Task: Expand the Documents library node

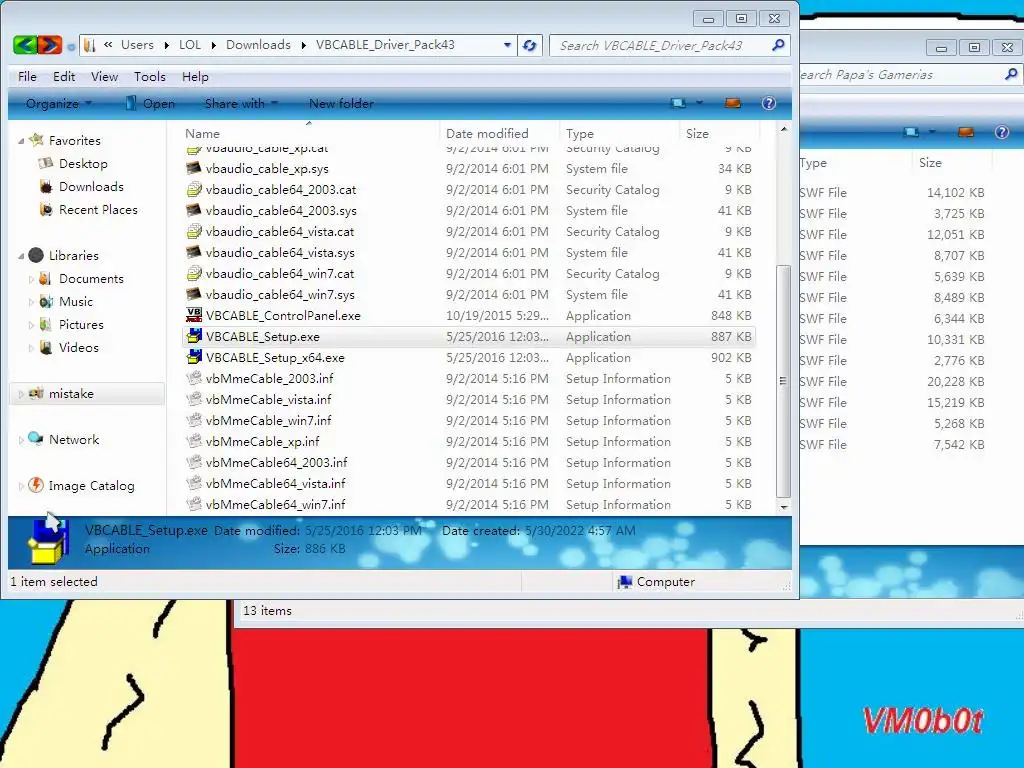Action: pos(31,279)
